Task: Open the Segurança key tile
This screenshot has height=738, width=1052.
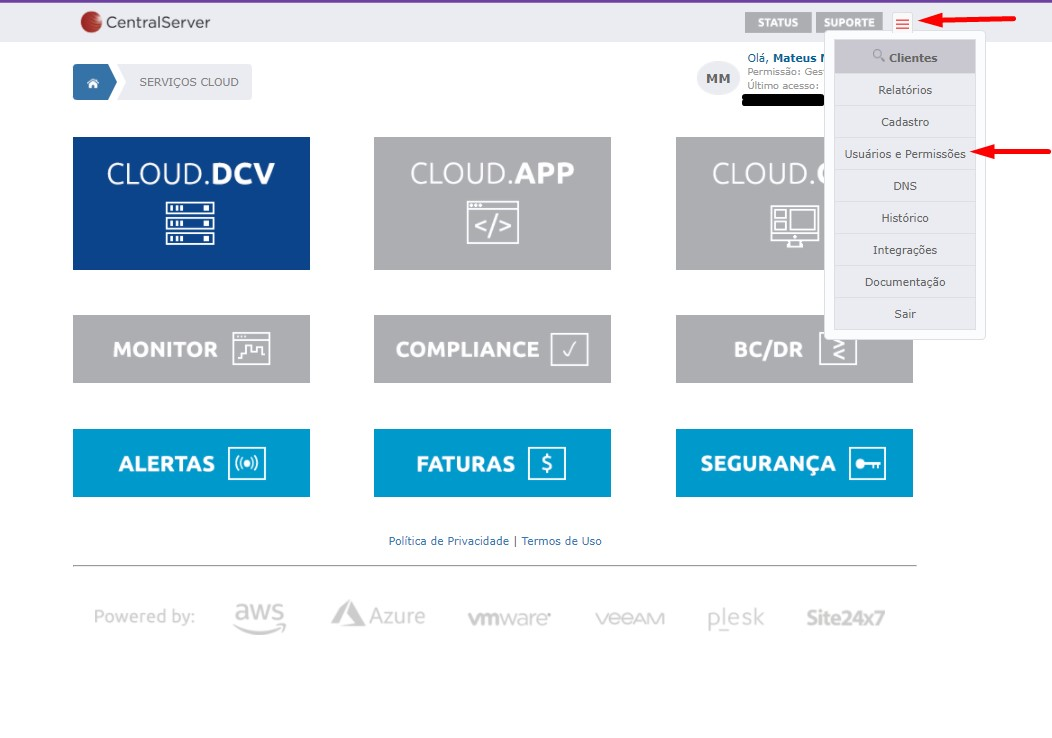Action: point(794,463)
